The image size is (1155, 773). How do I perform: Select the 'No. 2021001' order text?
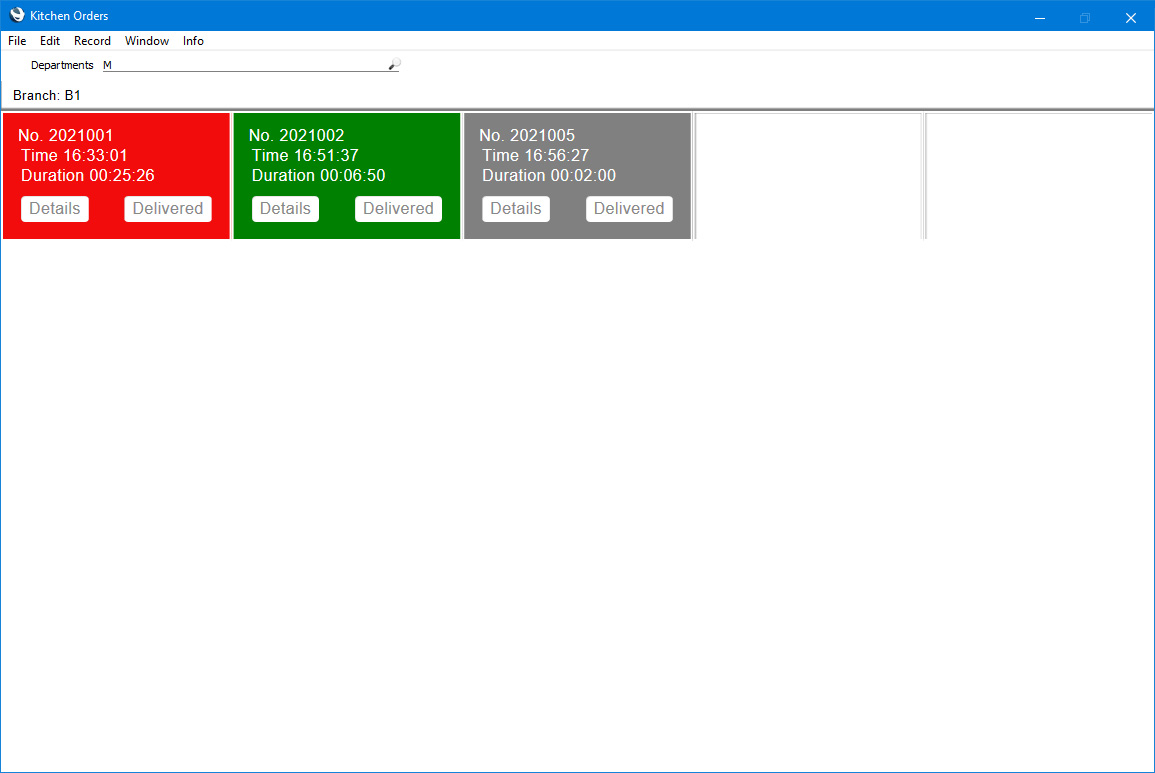pyautogui.click(x=66, y=136)
